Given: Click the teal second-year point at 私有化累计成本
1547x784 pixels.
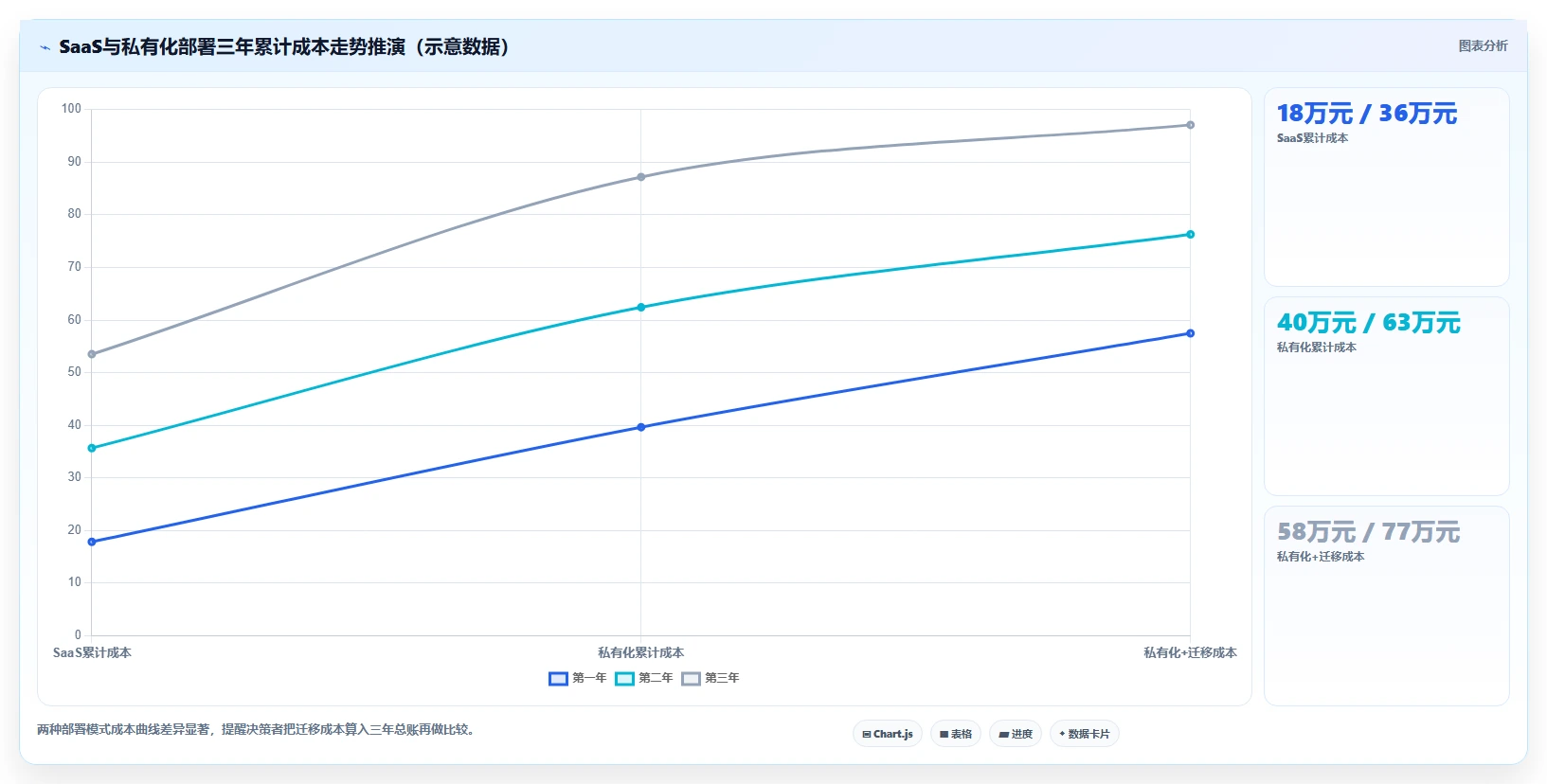Looking at the screenshot, I should pos(641,307).
